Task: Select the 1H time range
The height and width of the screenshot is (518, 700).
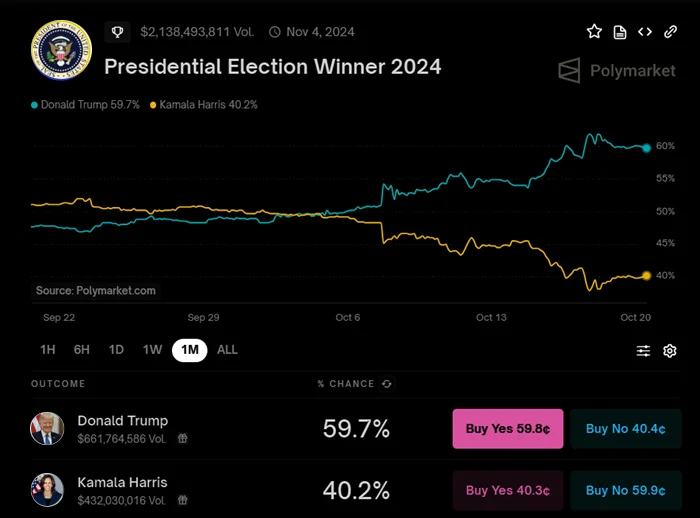Action: pyautogui.click(x=47, y=350)
